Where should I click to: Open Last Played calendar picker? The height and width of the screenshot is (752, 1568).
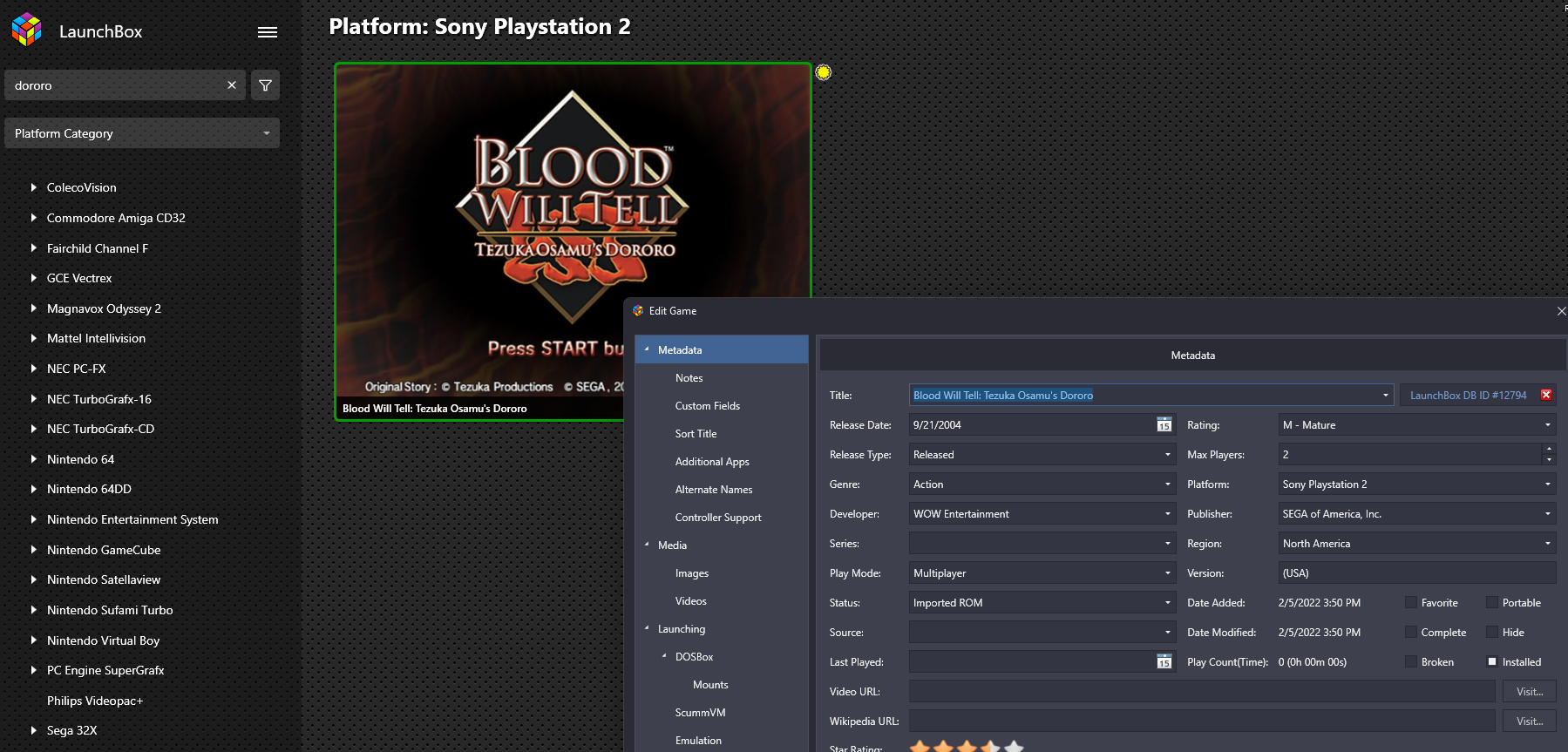click(x=1164, y=662)
